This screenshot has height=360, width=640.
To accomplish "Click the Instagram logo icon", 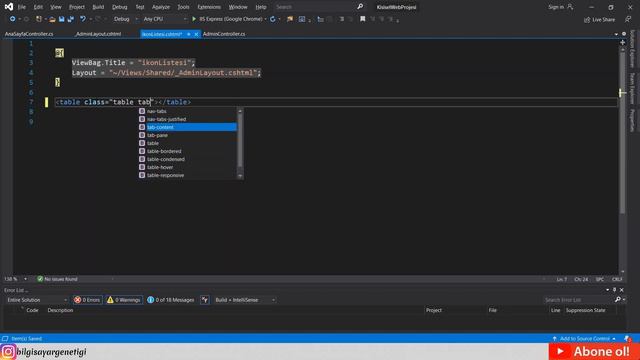I will pos(8,351).
